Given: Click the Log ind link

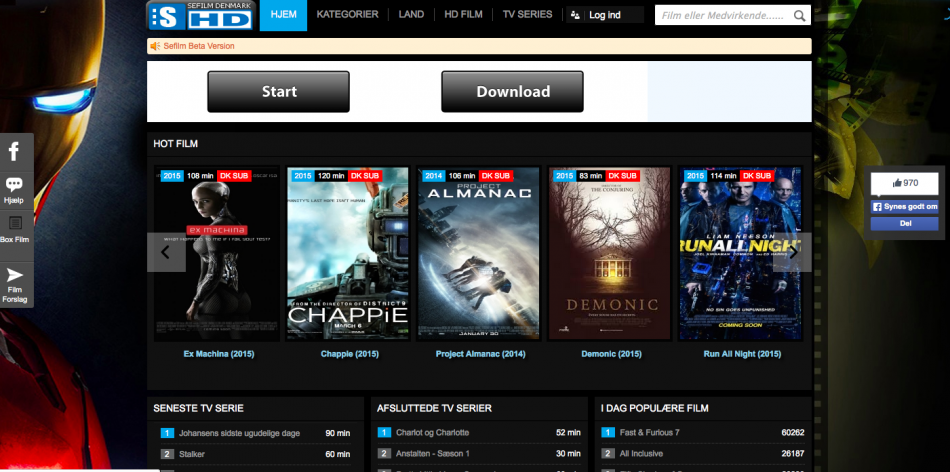Looking at the screenshot, I should pyautogui.click(x=605, y=15).
